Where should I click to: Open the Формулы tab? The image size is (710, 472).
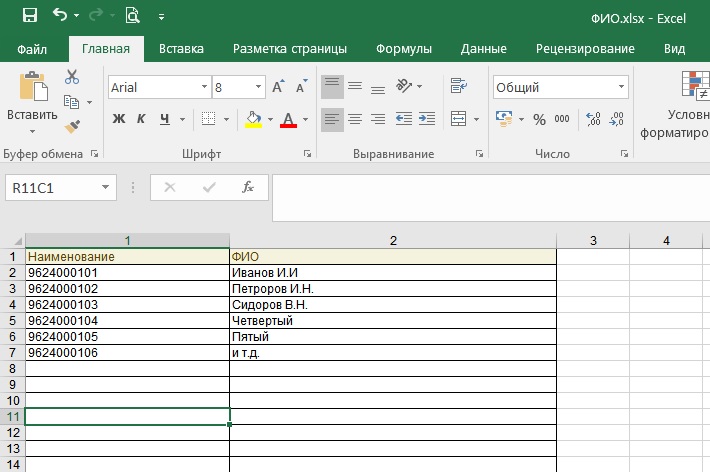(x=404, y=49)
